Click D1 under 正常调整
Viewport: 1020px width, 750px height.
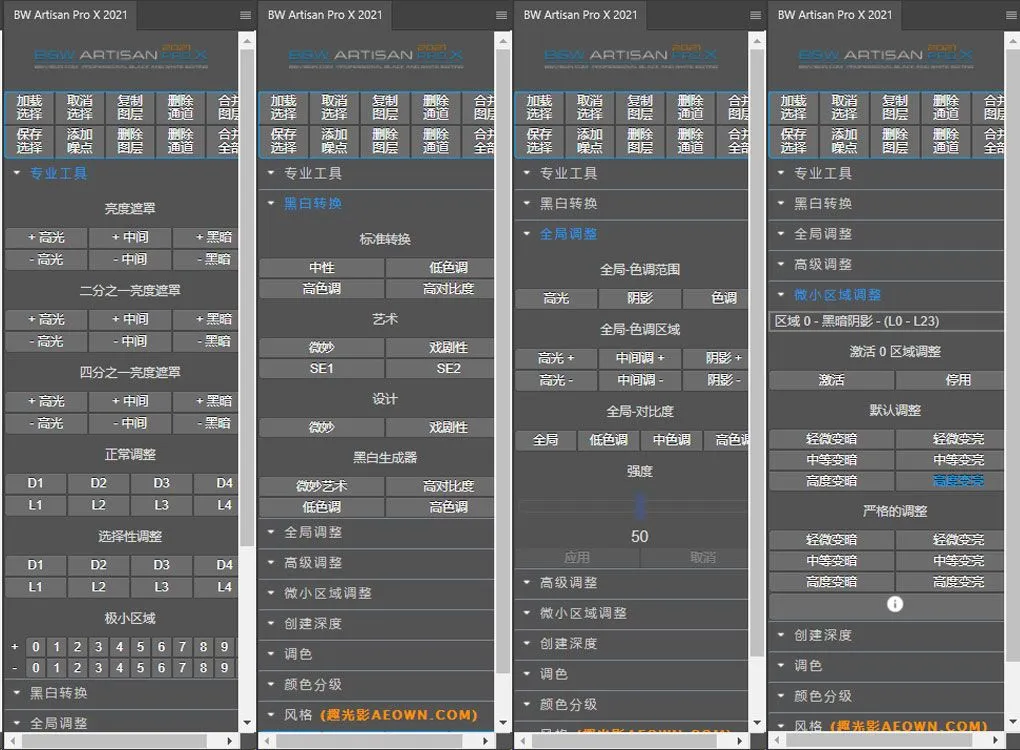36,483
